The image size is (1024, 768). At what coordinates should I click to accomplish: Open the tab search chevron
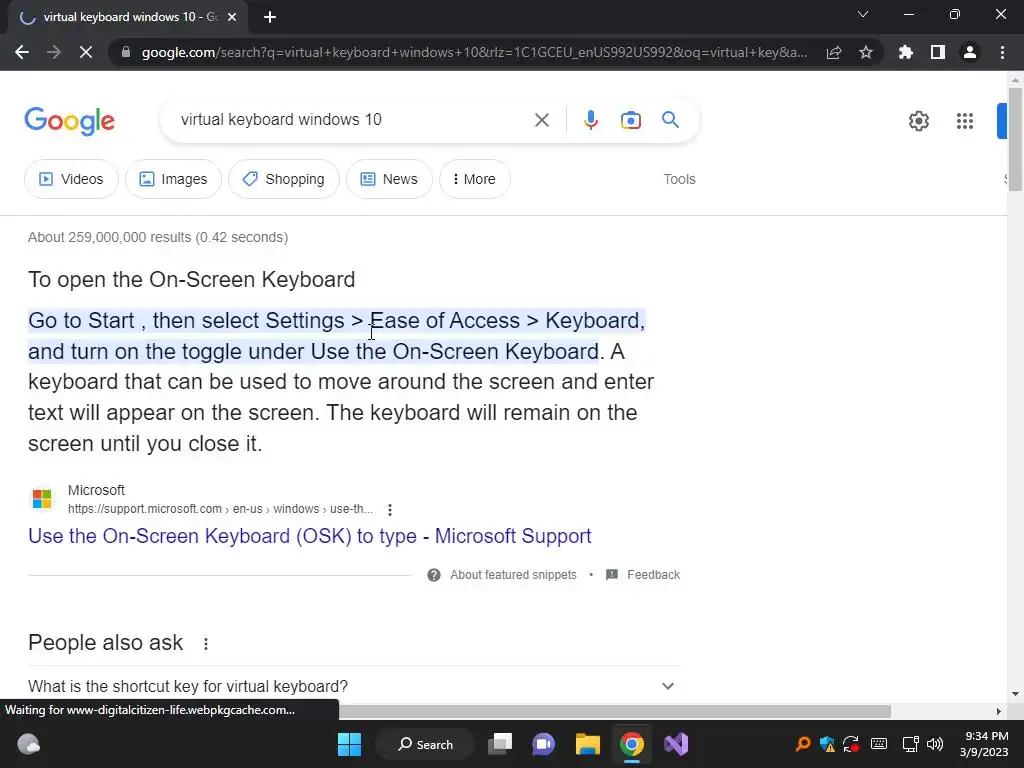[x=863, y=14]
